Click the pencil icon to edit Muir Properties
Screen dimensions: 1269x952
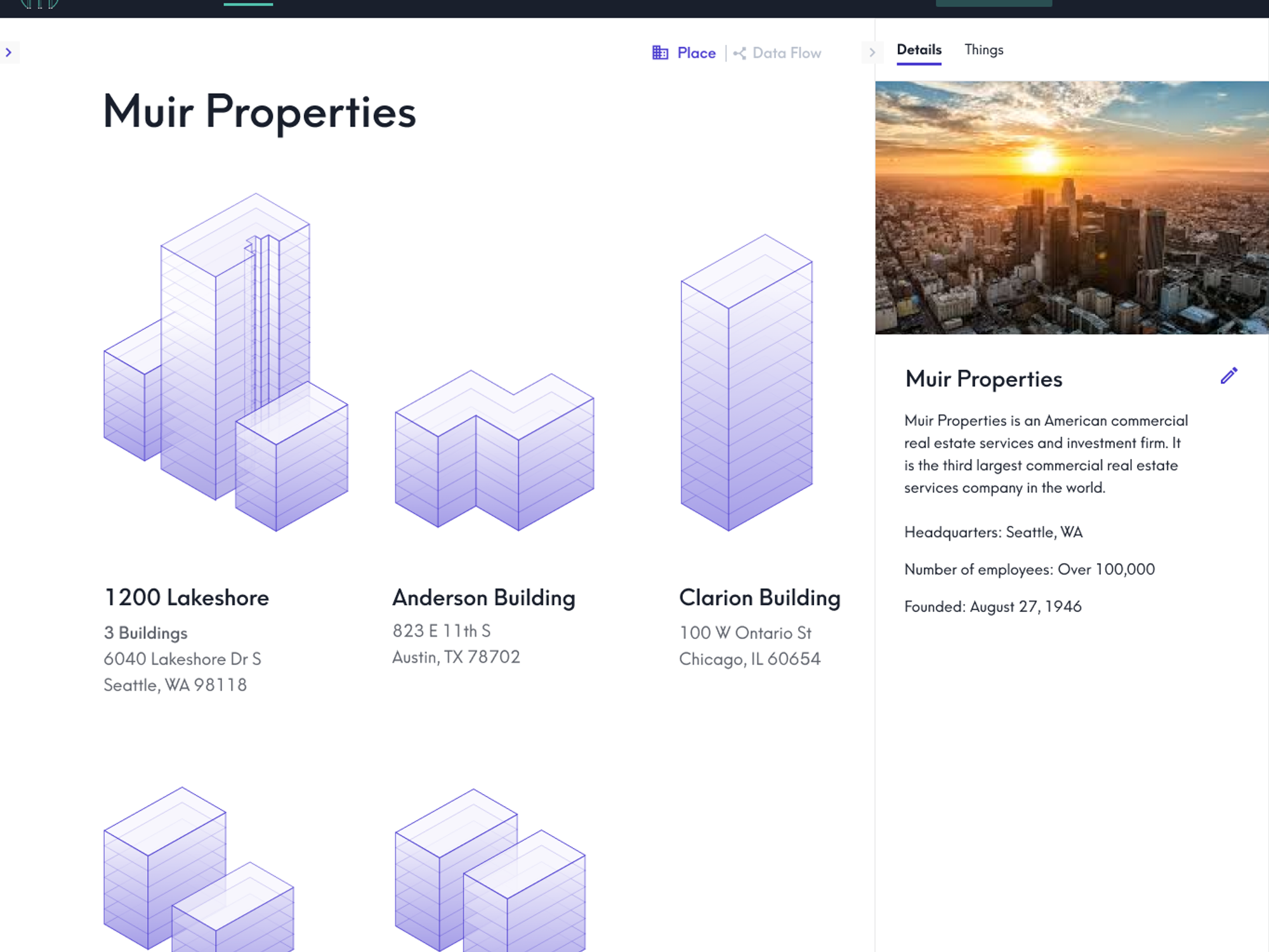1230,376
